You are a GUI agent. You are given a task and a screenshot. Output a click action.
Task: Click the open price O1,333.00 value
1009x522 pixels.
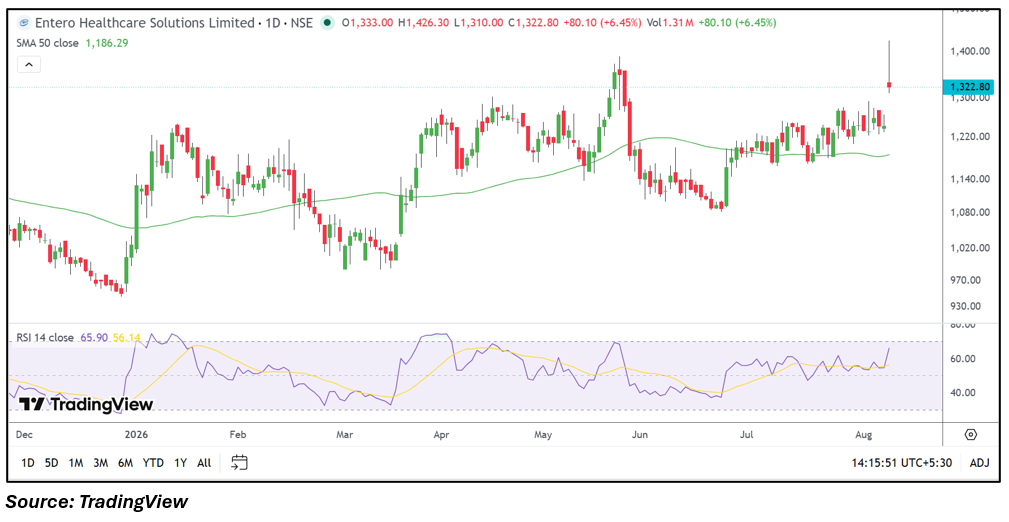point(368,23)
